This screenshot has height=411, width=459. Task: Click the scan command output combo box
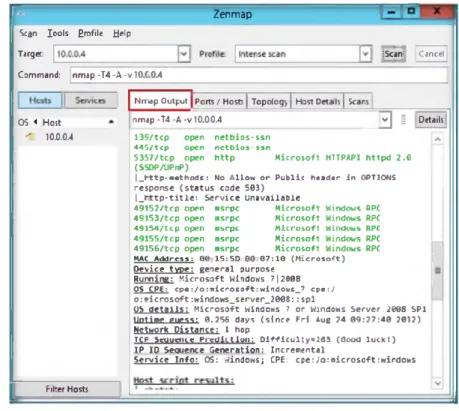pos(260,120)
